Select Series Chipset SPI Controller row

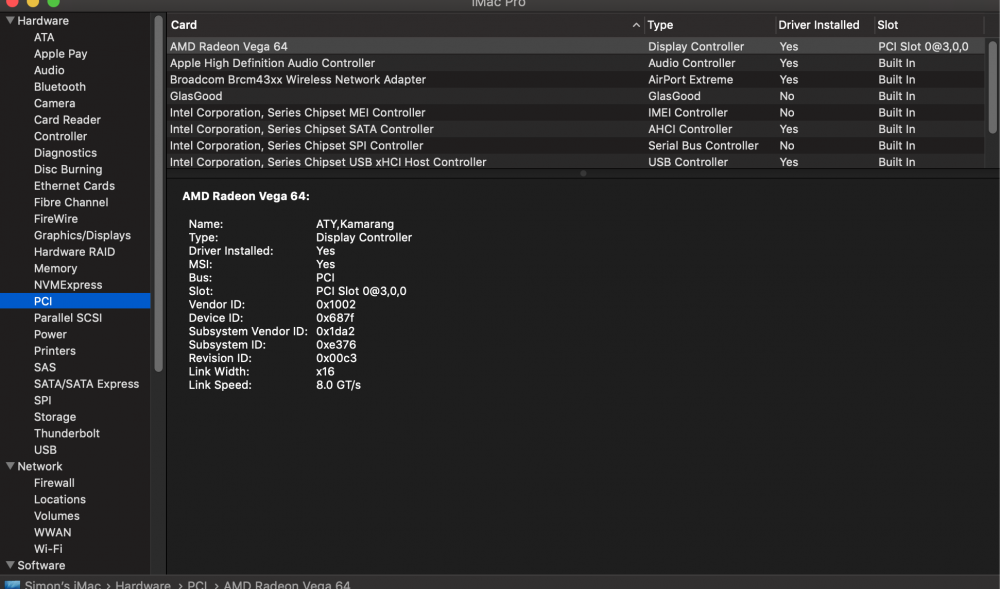[576, 145]
